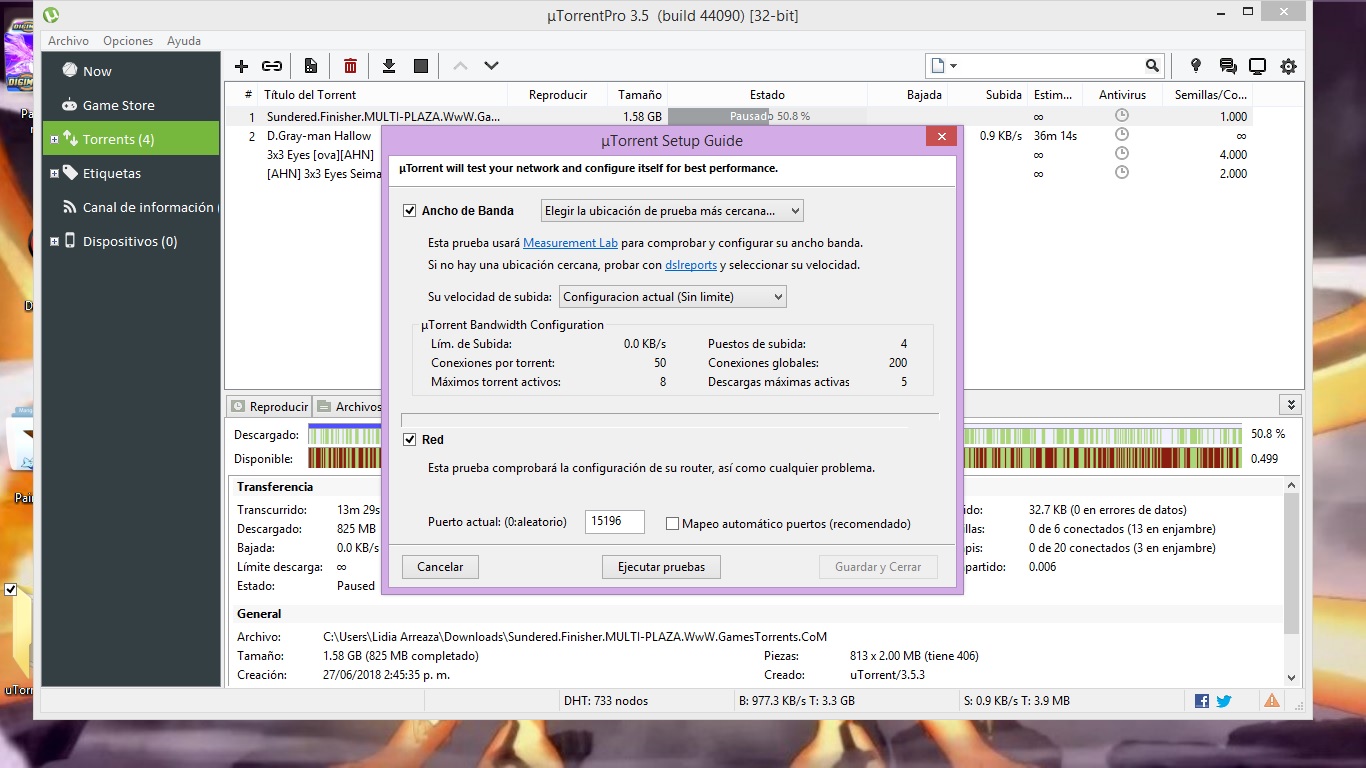Check Mapeo automático puertos checkbox

point(672,524)
